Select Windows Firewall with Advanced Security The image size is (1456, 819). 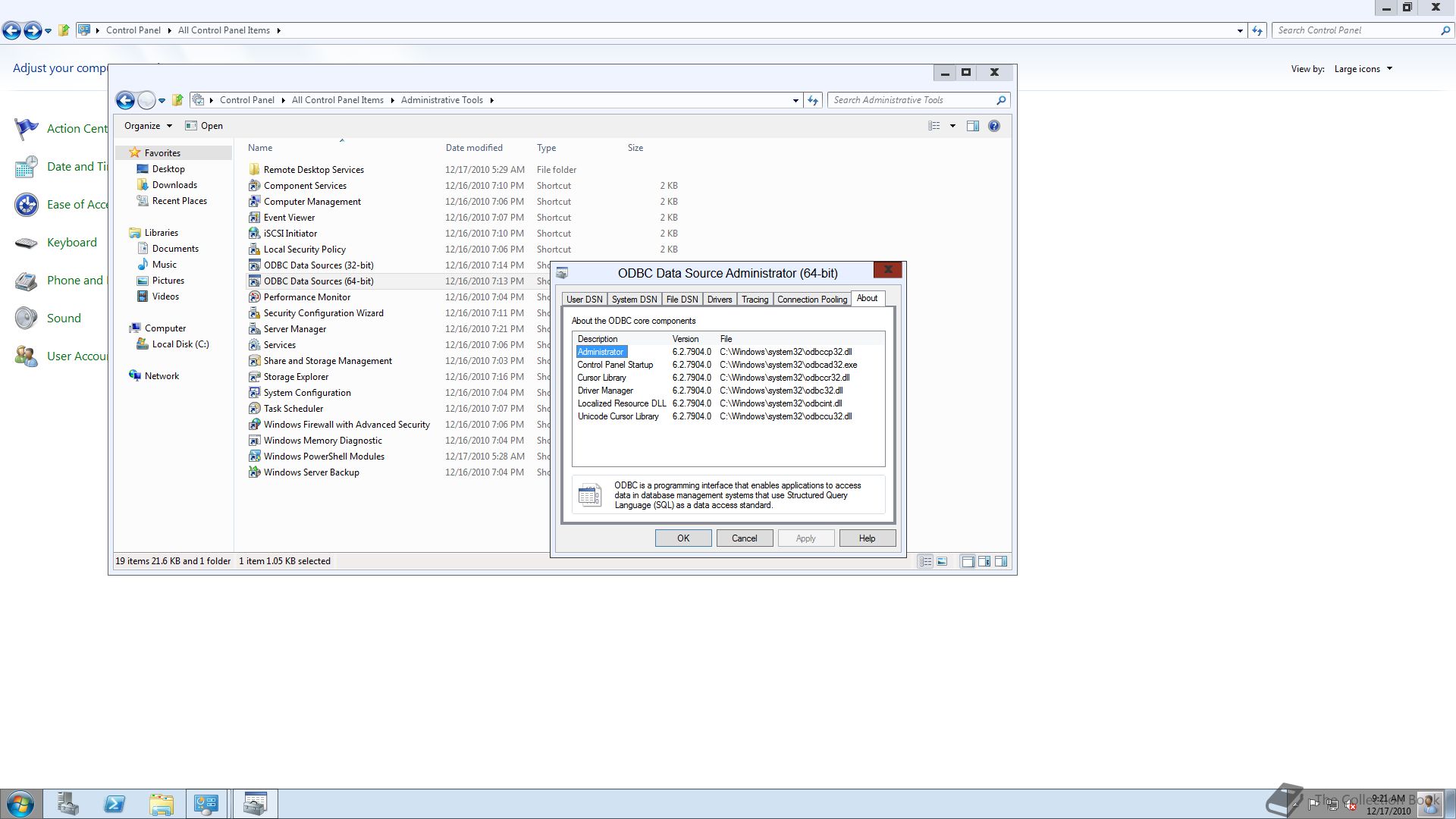click(x=347, y=425)
